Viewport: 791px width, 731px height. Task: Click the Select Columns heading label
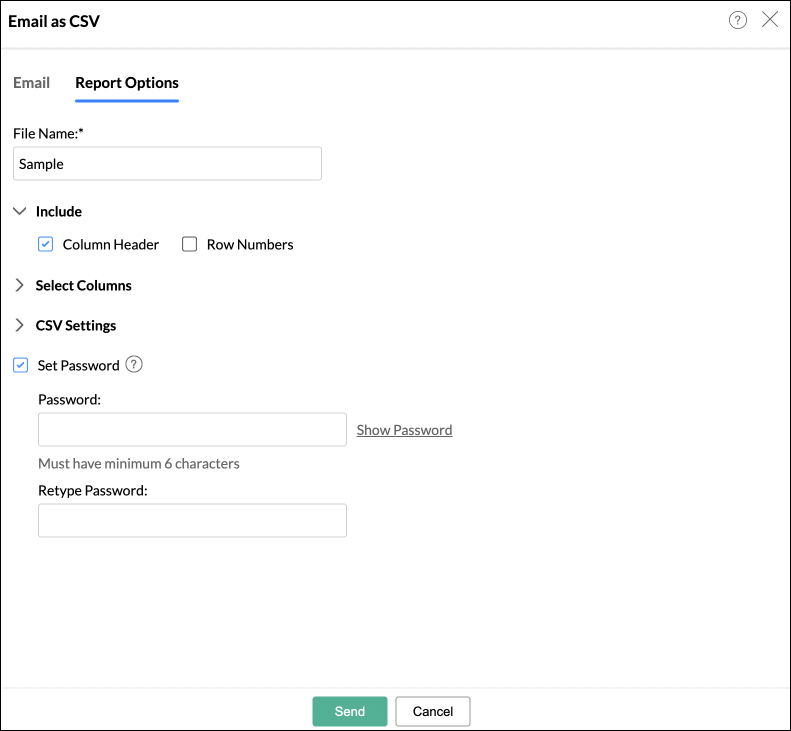click(x=84, y=285)
